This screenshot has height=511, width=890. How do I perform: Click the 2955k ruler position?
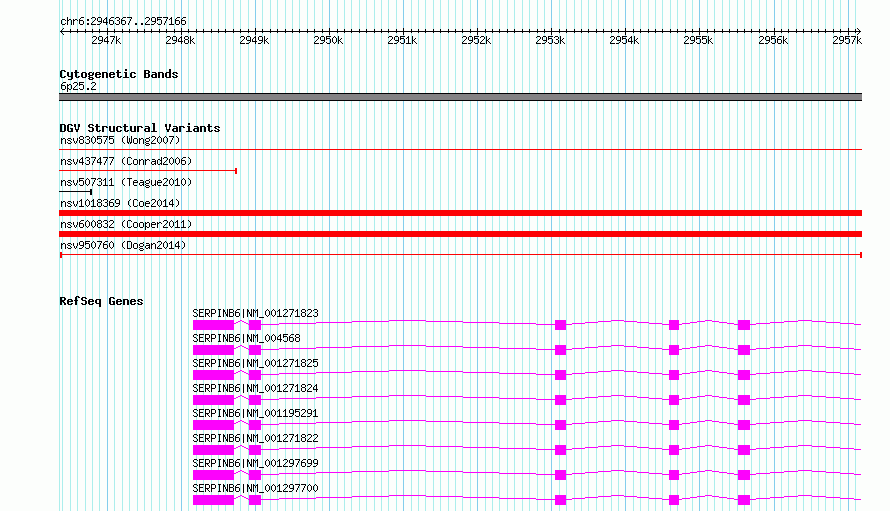698,40
